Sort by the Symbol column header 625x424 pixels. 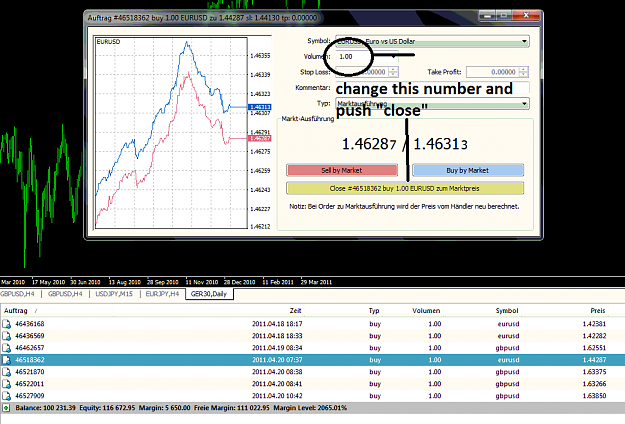click(x=507, y=311)
